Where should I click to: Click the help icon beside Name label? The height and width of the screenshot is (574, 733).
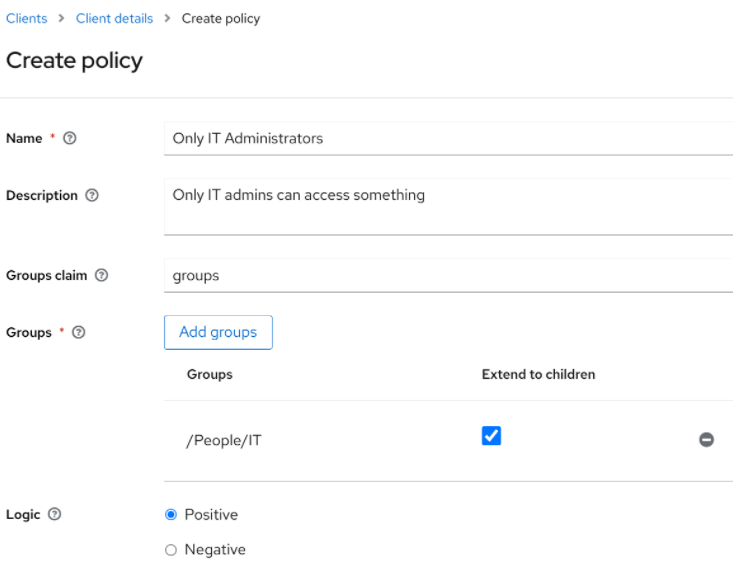click(x=69, y=139)
